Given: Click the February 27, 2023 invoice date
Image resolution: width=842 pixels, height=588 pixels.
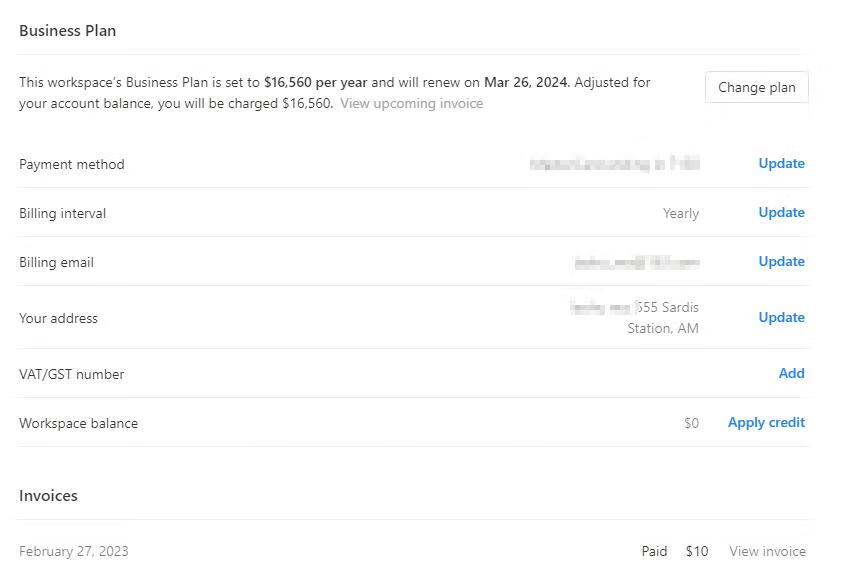Looking at the screenshot, I should point(74,551).
